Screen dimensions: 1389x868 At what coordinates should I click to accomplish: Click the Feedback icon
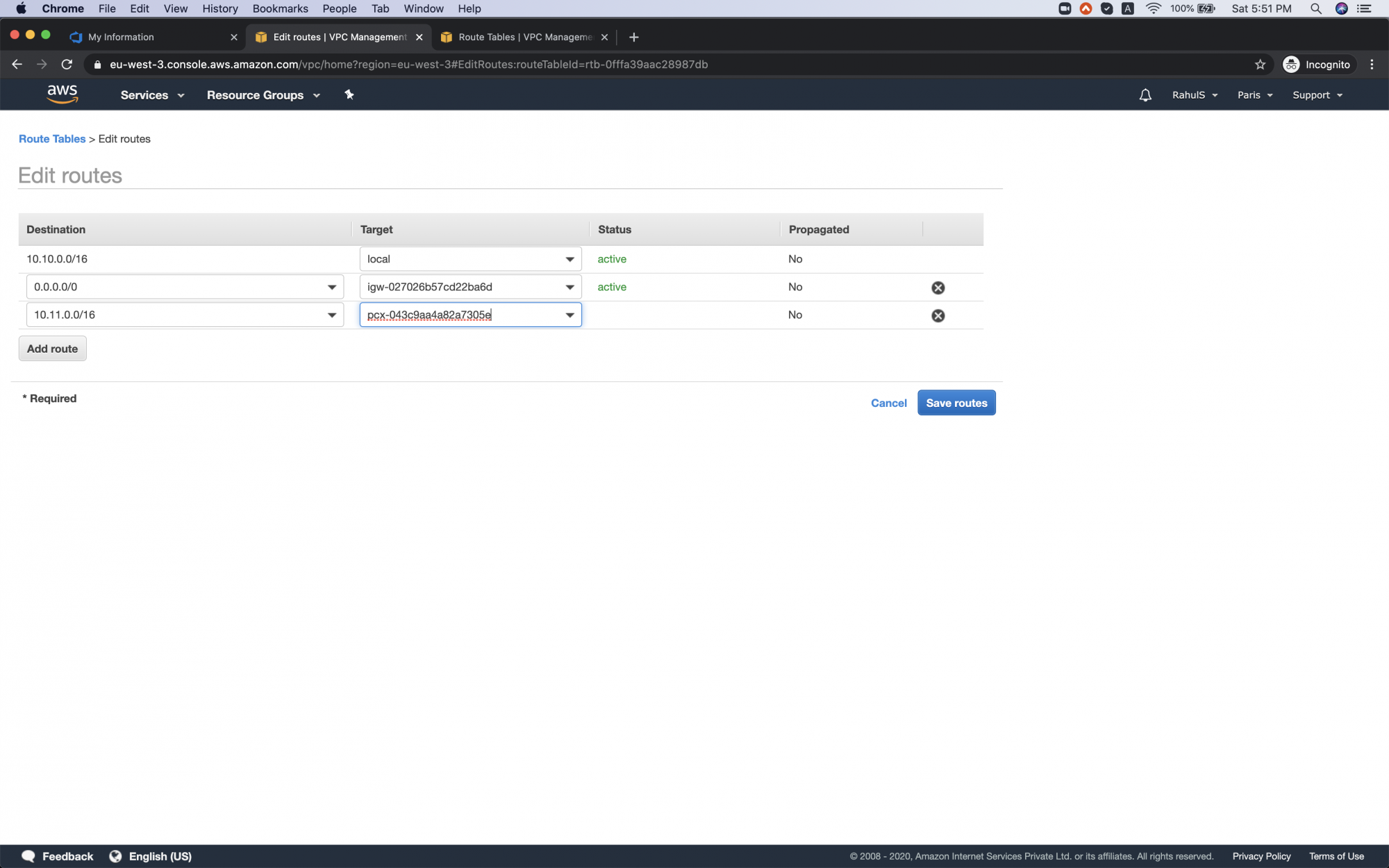coord(28,856)
